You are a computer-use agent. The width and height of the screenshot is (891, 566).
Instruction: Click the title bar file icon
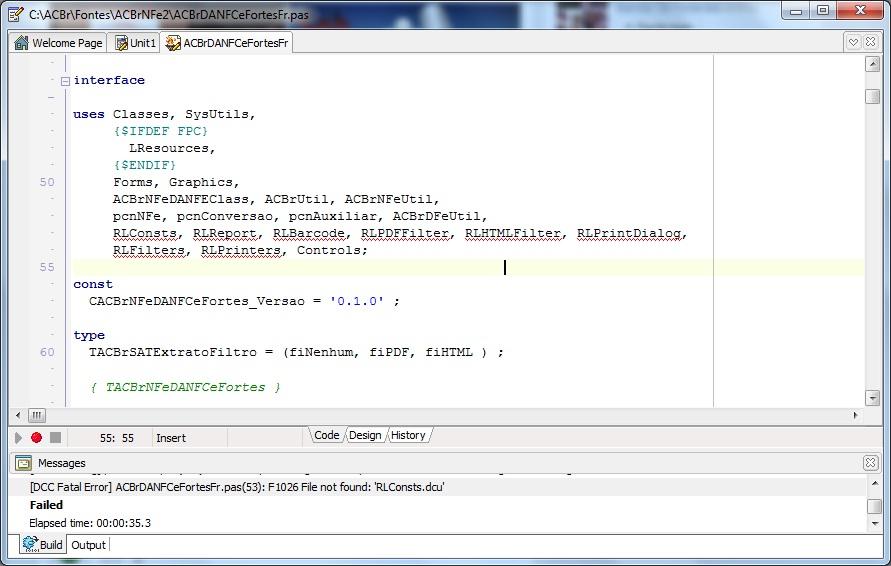(16, 14)
